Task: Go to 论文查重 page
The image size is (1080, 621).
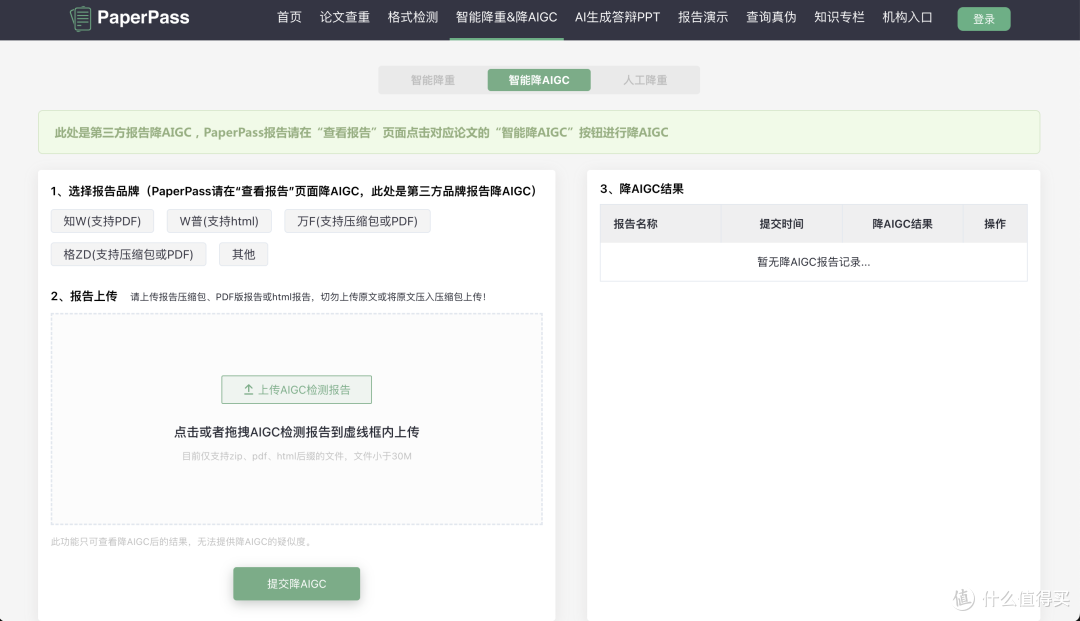Action: coord(344,17)
